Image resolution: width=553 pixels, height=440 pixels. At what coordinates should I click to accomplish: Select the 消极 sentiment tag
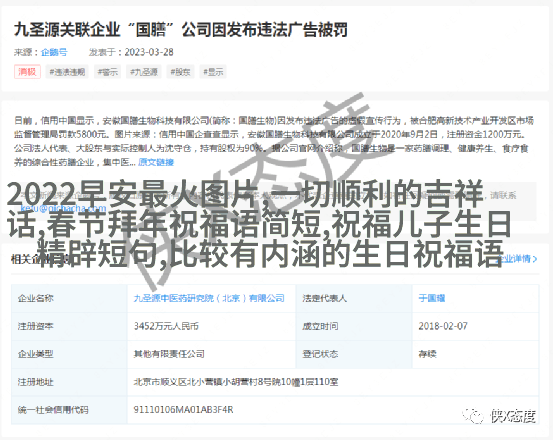(27, 72)
